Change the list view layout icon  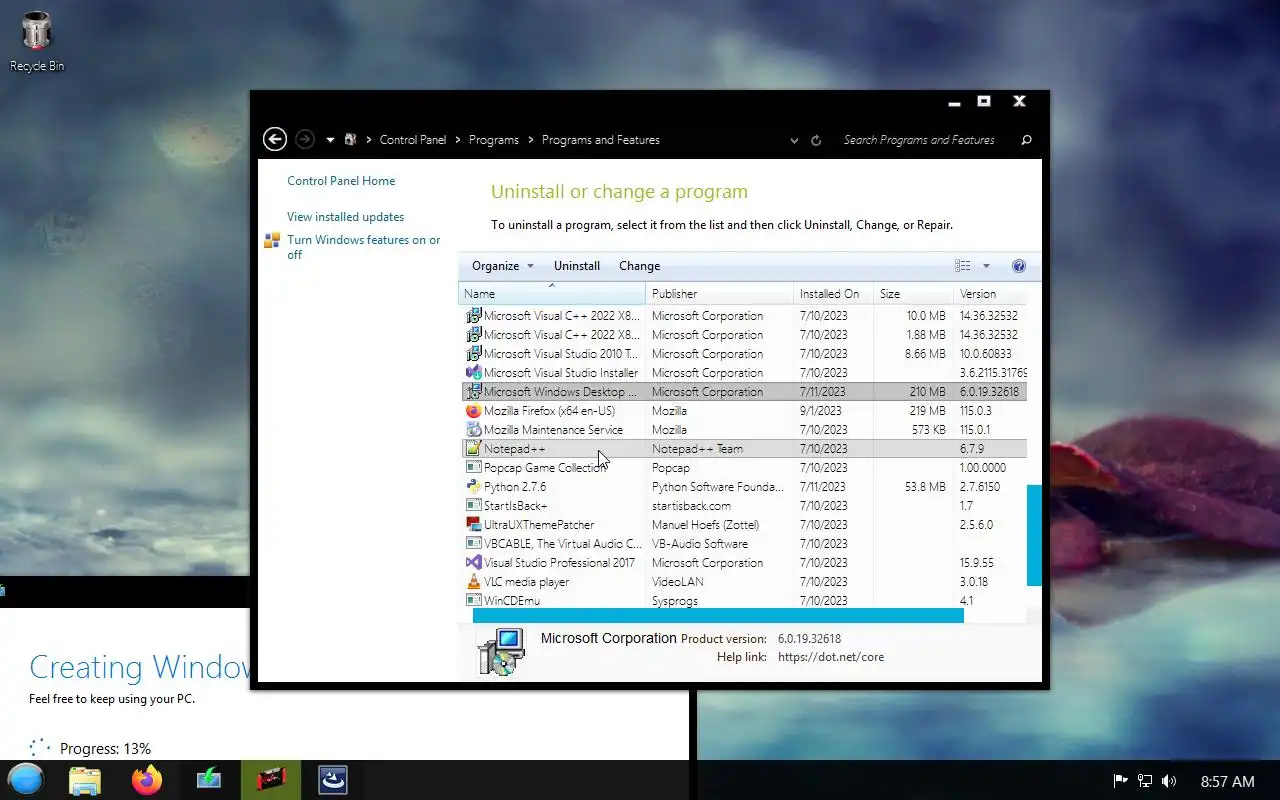[x=963, y=266]
